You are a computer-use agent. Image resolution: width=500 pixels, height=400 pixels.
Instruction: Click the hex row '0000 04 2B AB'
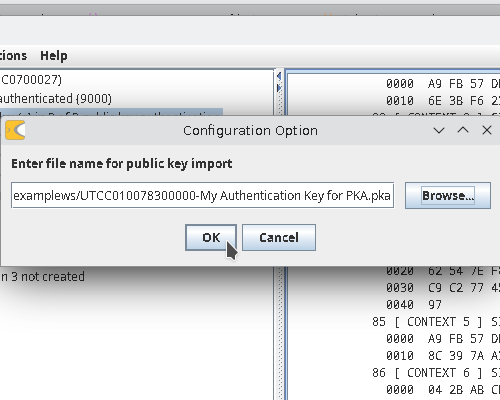pyautogui.click(x=443, y=390)
